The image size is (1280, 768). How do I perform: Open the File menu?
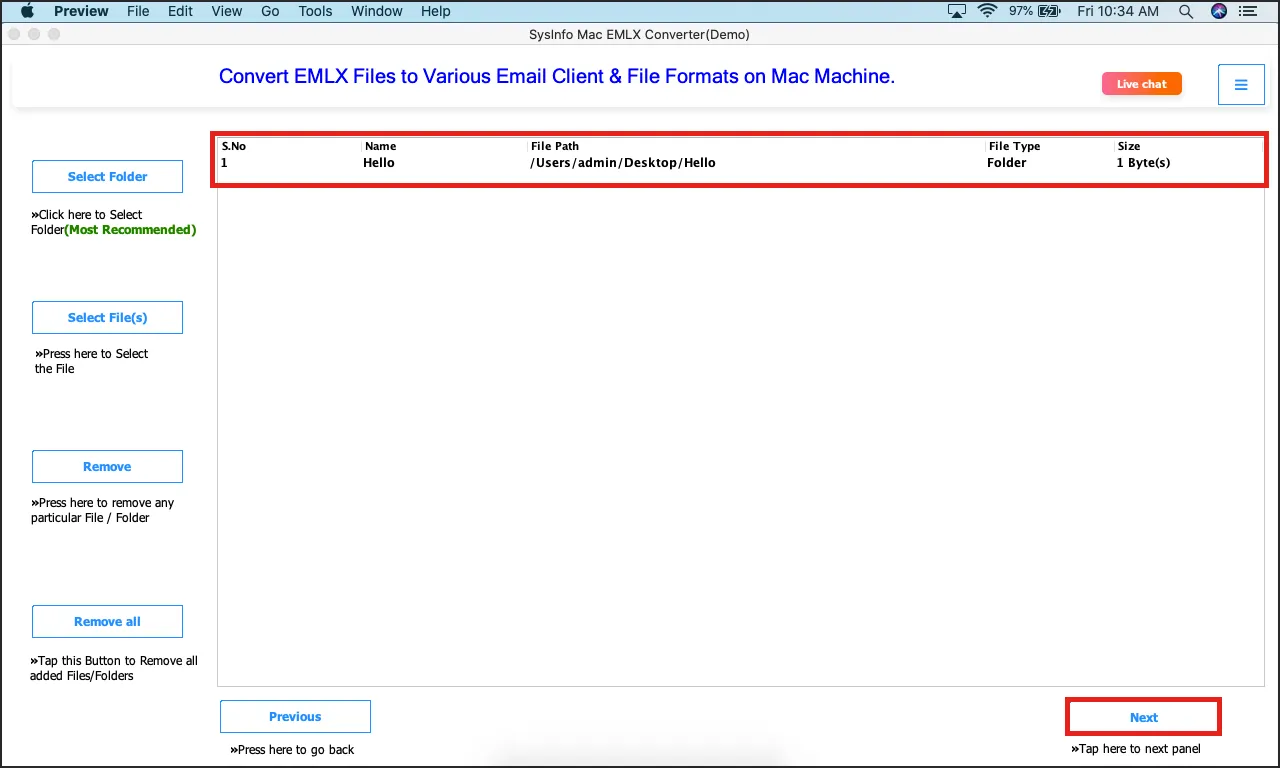pos(138,11)
